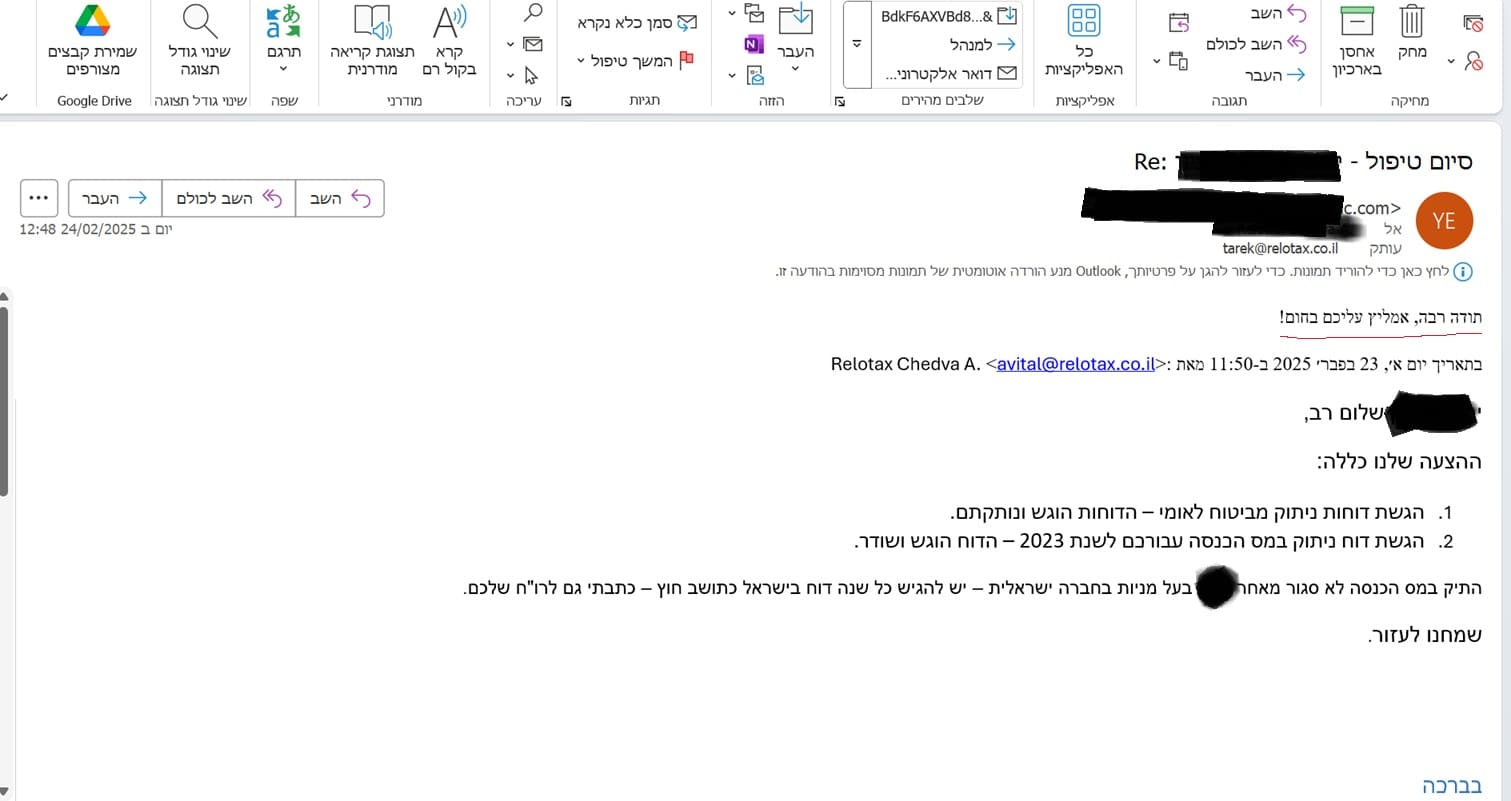
Task: Click the trash icon to delete message
Action: [1411, 22]
